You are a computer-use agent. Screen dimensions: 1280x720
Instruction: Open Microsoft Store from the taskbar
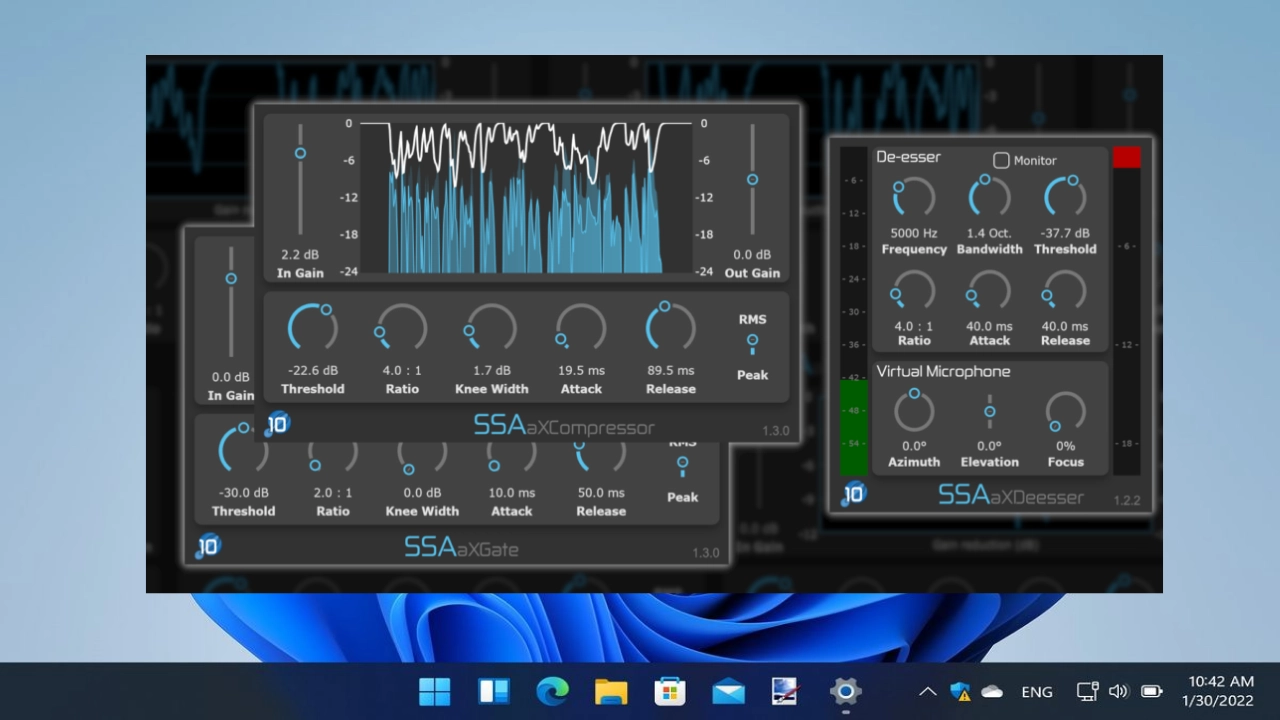[x=670, y=691]
